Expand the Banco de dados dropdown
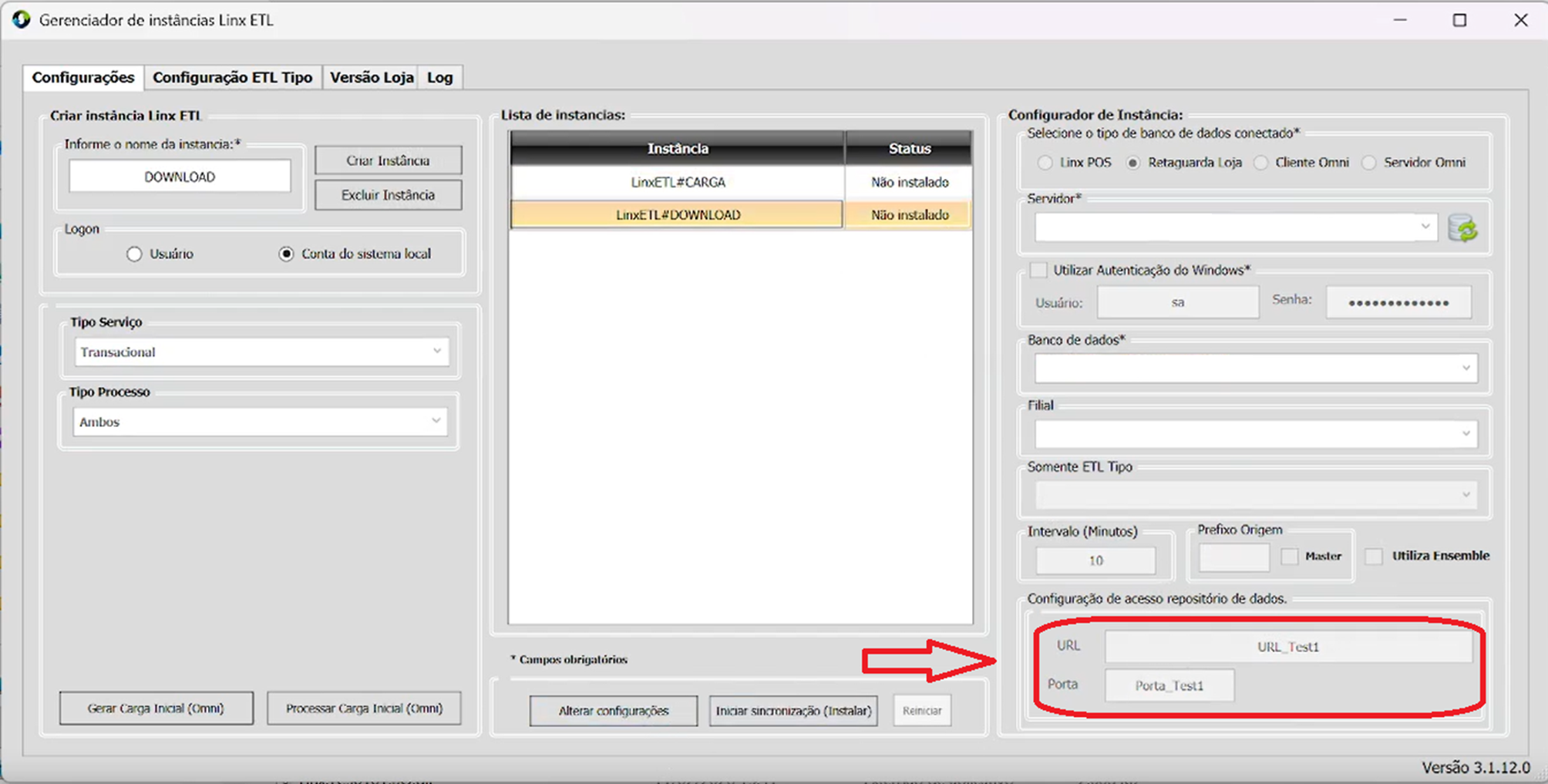Screen dimensions: 1548x784 pyautogui.click(x=1256, y=368)
